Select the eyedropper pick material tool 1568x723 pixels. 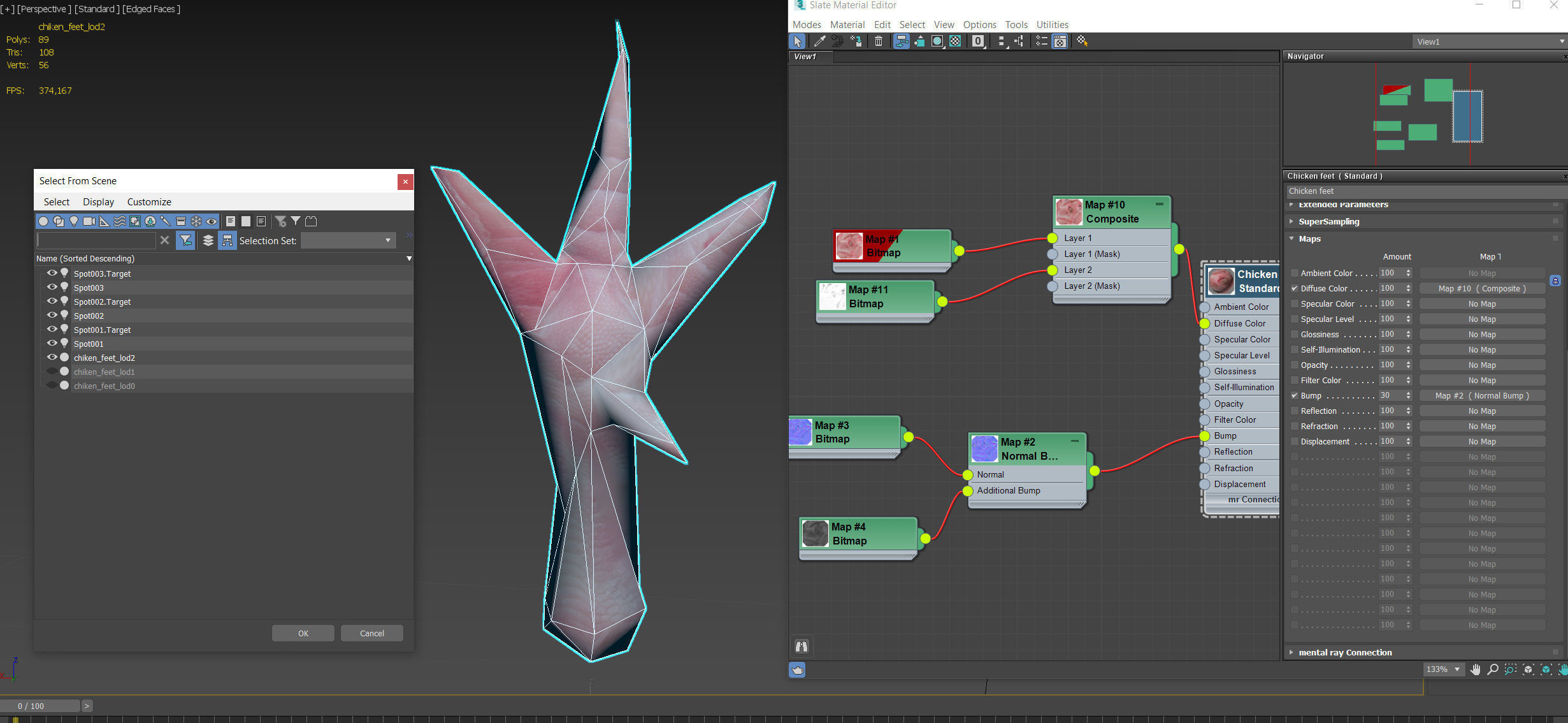click(x=819, y=41)
